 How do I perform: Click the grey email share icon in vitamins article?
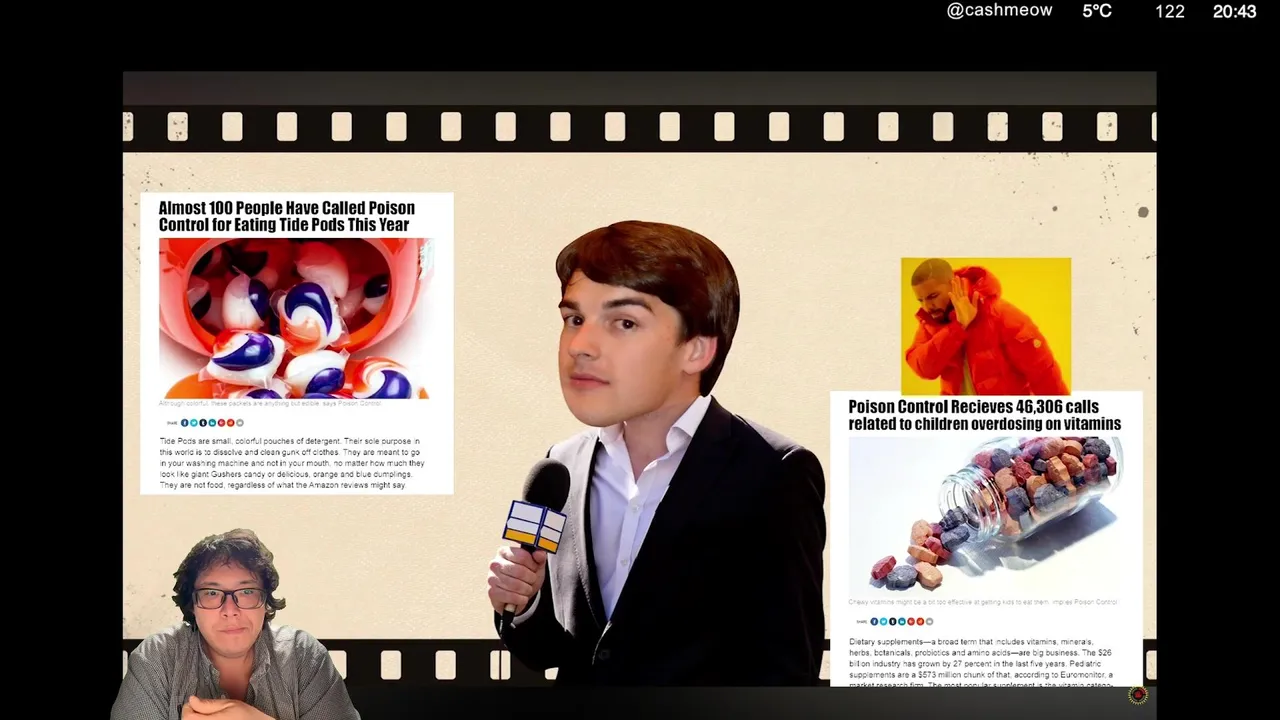click(929, 621)
